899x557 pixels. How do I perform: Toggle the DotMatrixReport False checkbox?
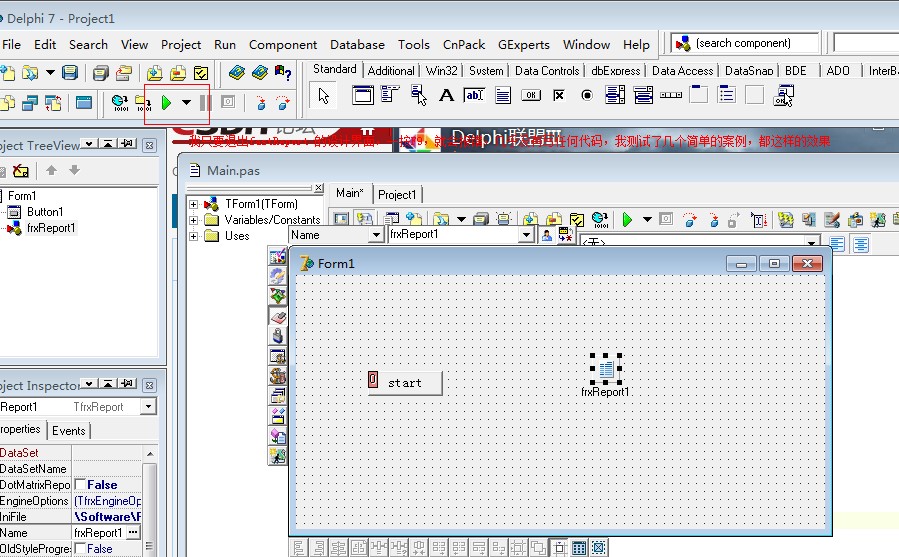pyautogui.click(x=80, y=485)
